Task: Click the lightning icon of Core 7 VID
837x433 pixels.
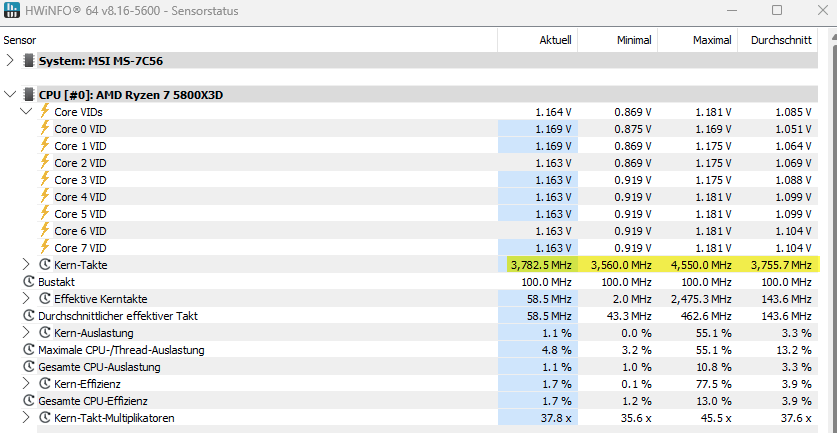Action: pyautogui.click(x=45, y=248)
